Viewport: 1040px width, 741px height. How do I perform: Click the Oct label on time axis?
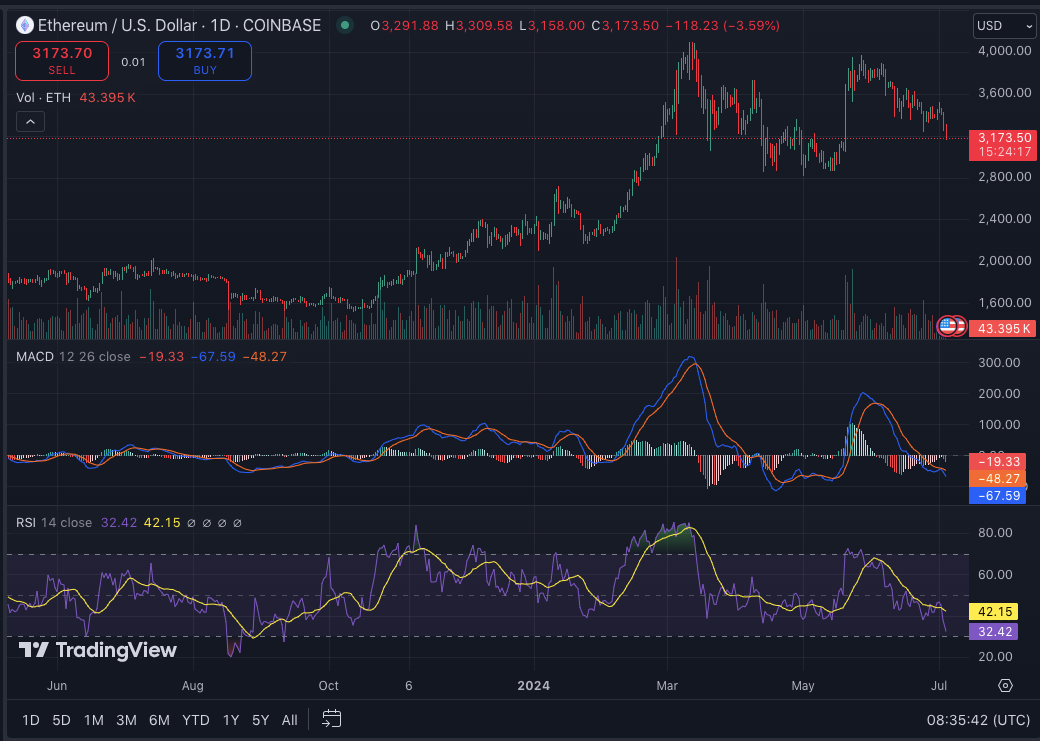click(x=328, y=685)
